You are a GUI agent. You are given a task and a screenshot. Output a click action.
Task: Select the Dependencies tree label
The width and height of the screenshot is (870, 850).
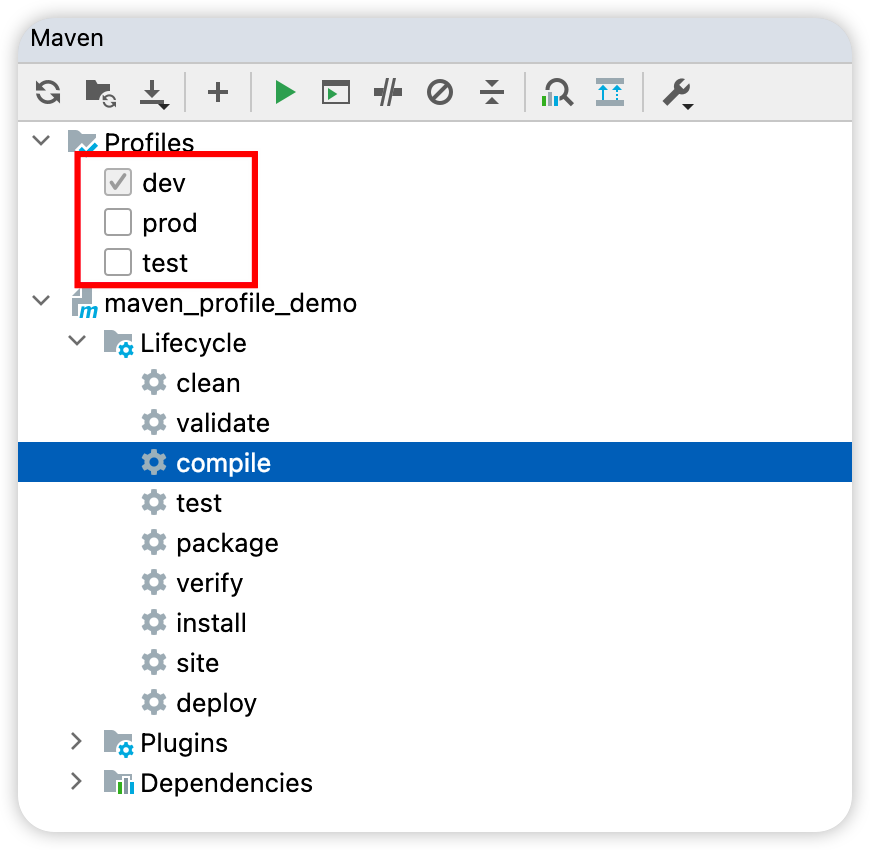(x=226, y=783)
